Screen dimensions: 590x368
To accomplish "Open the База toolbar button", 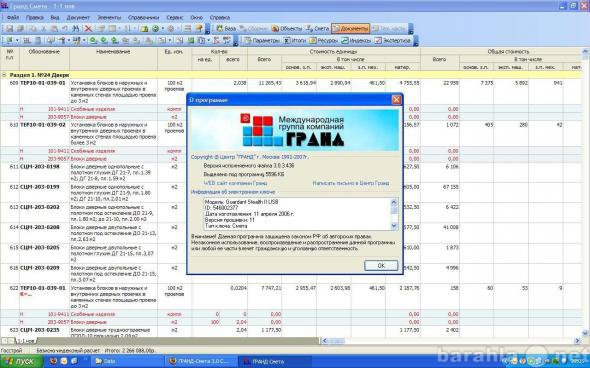I will click(225, 29).
